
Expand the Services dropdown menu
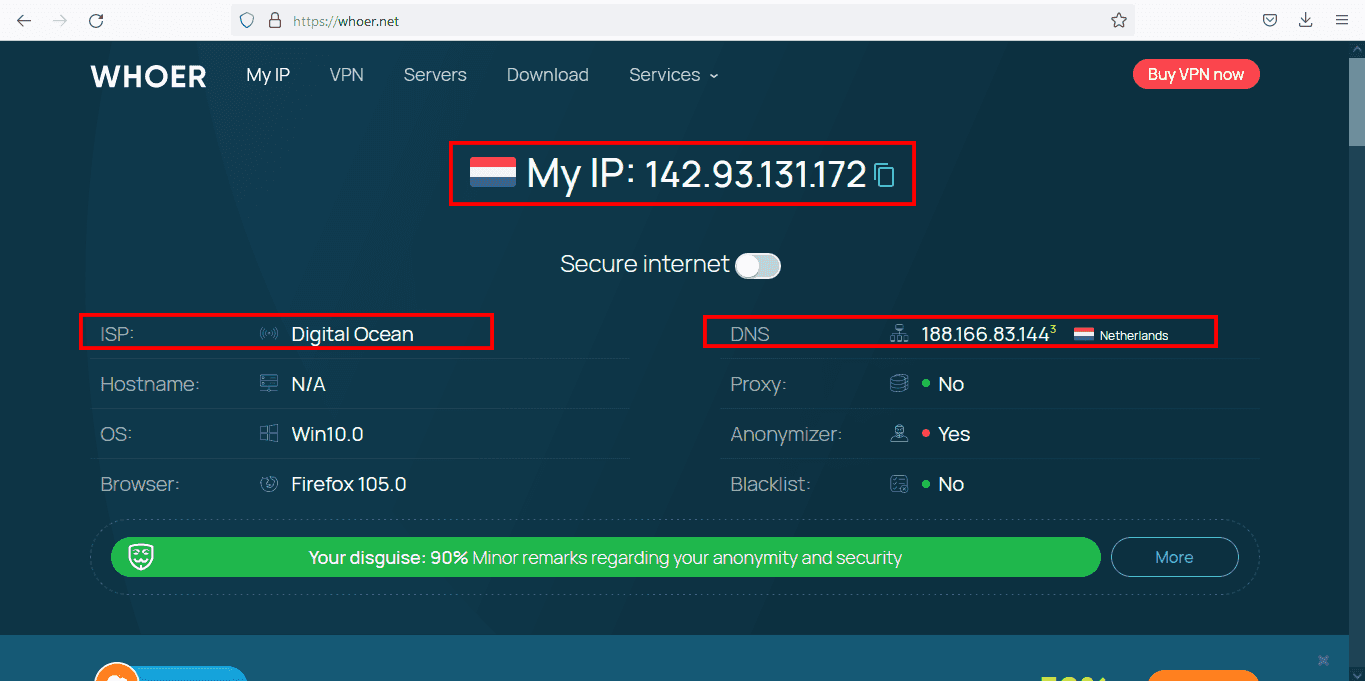point(674,75)
